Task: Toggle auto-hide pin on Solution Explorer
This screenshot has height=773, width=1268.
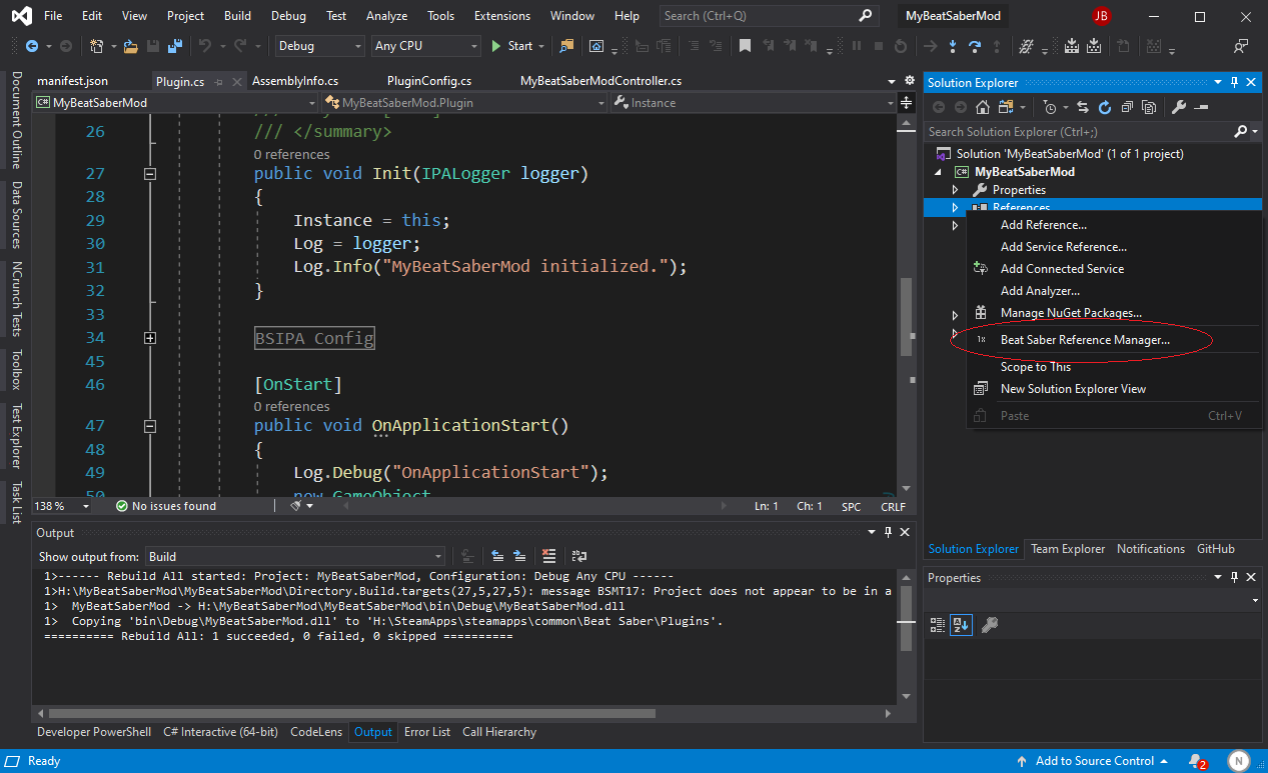Action: pos(1235,83)
